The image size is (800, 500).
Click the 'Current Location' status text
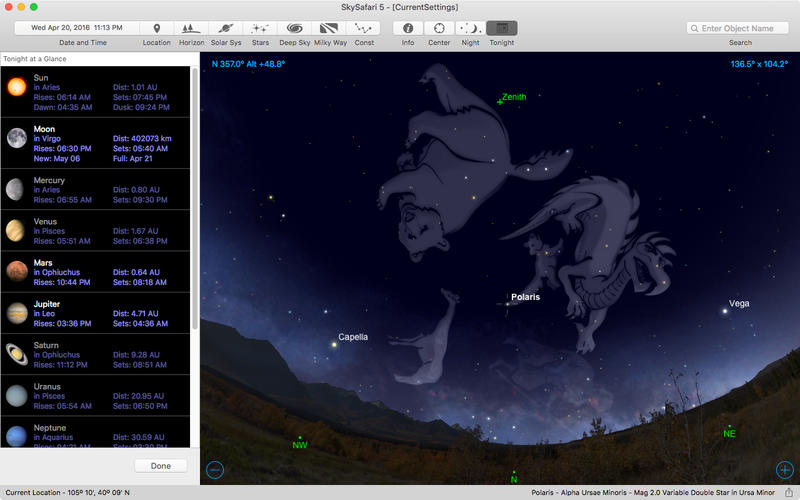tap(67, 493)
